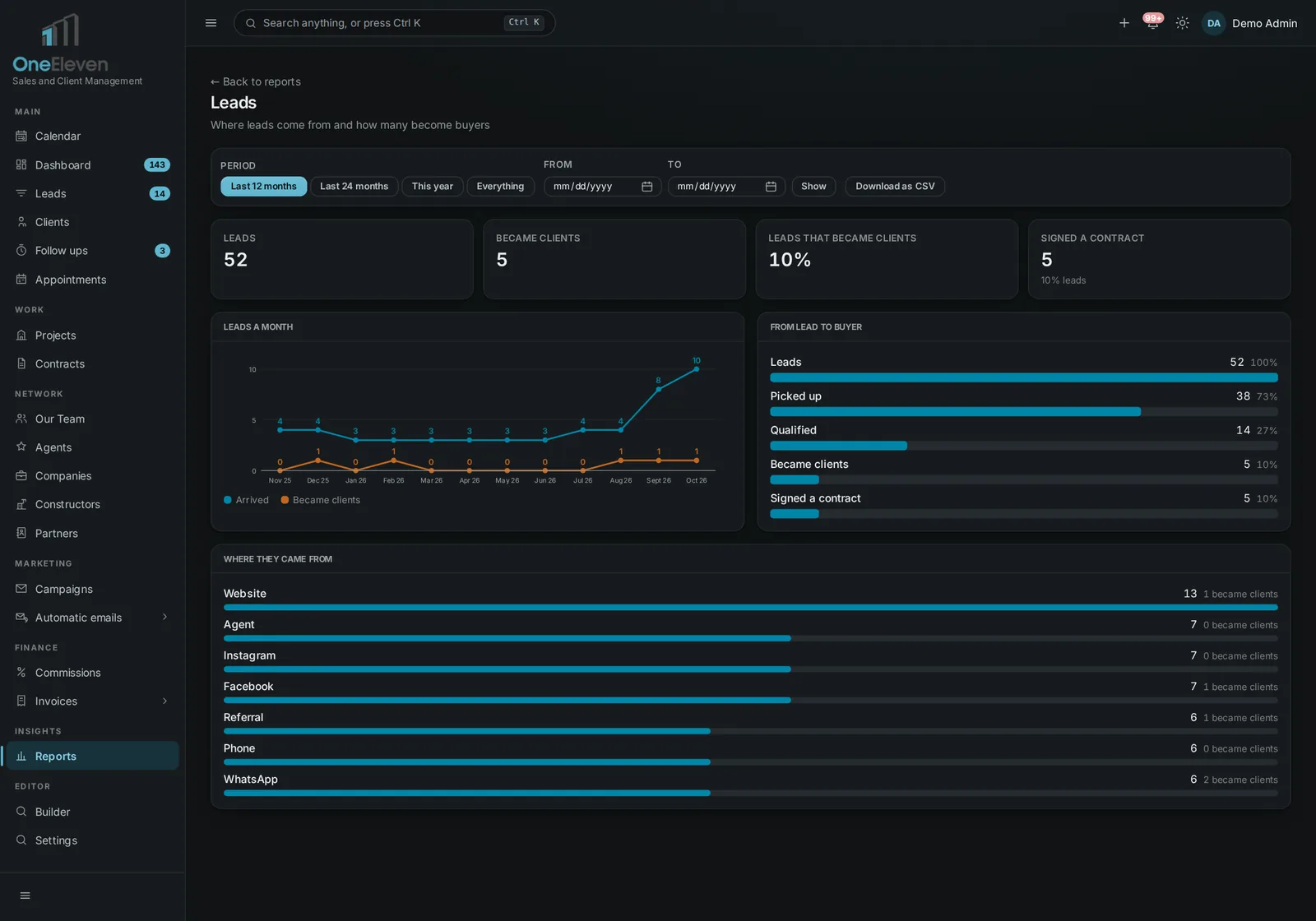Toggle the light/dark theme sun icon
Viewport: 1316px width, 921px height.
coord(1182,23)
